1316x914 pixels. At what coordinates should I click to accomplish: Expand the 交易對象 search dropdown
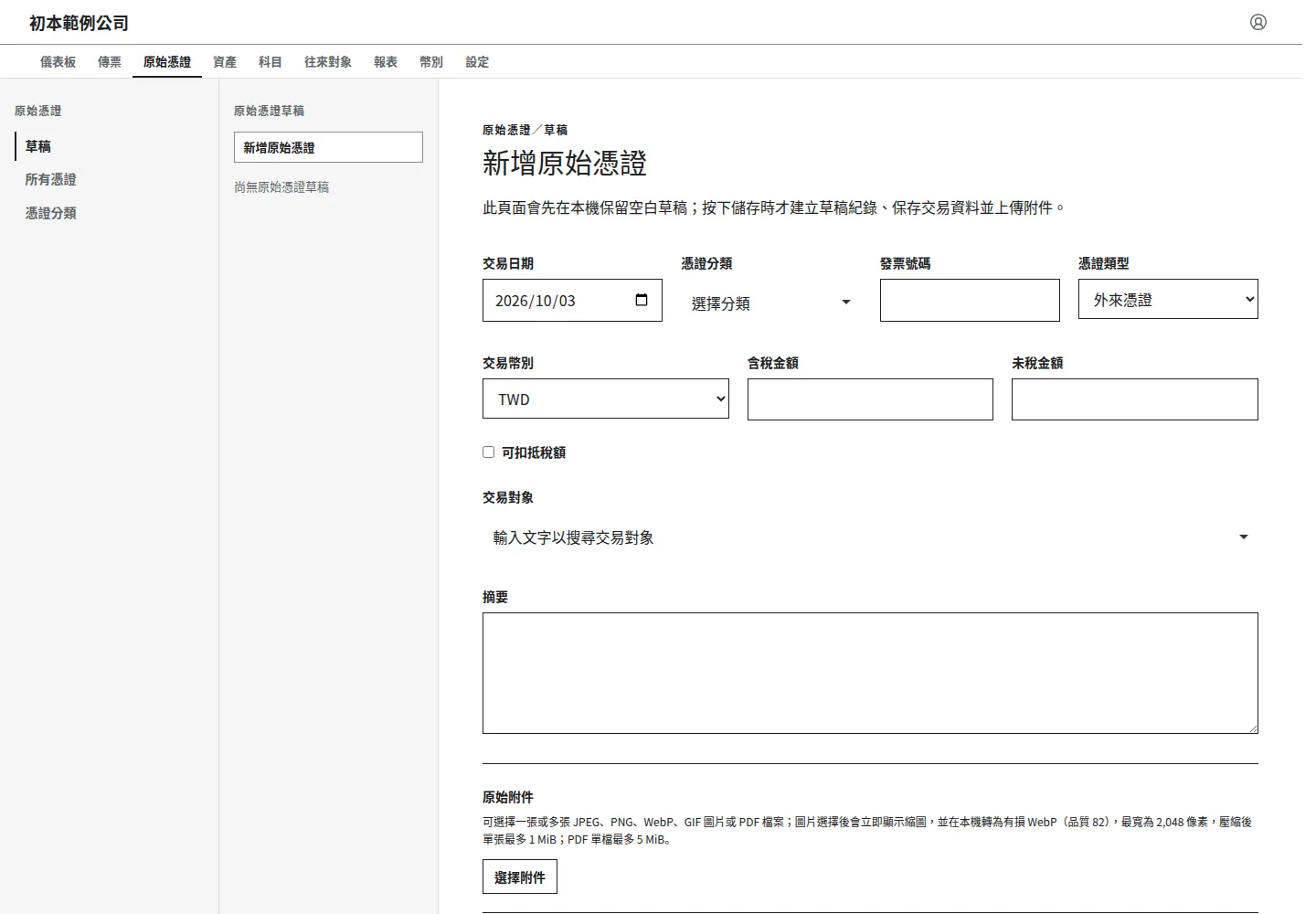[x=870, y=537]
